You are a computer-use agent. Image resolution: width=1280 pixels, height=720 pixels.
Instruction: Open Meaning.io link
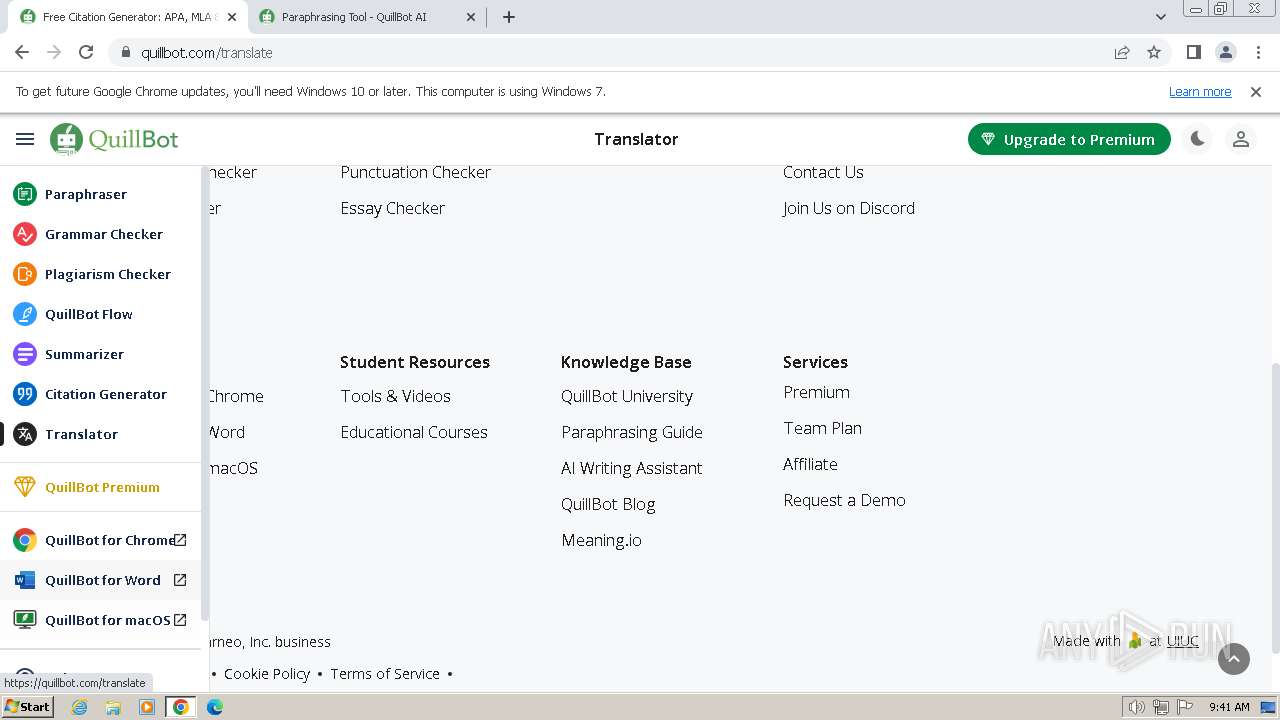click(x=601, y=540)
